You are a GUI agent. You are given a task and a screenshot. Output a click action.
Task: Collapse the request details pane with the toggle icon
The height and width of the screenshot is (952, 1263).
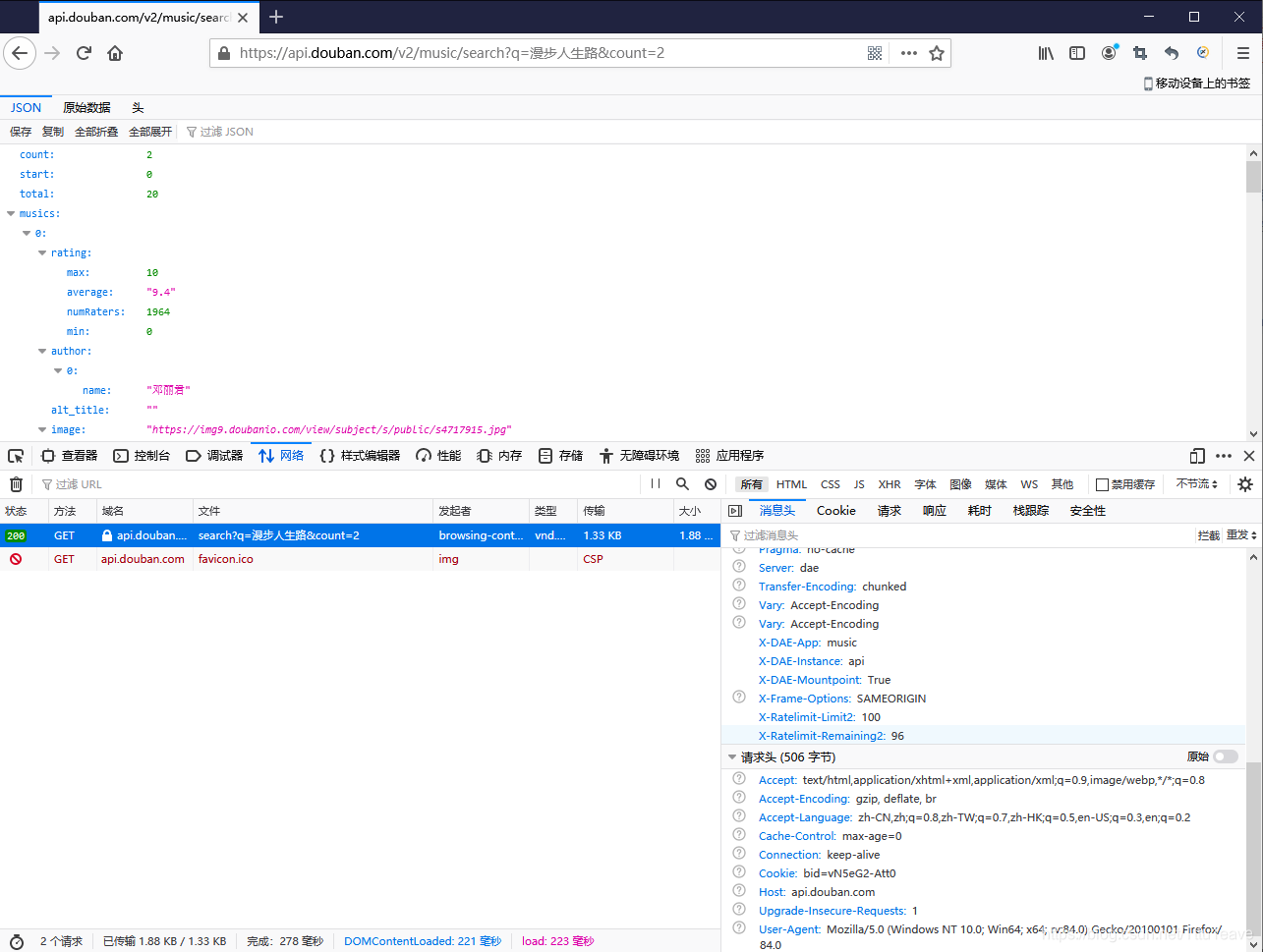[x=735, y=511]
